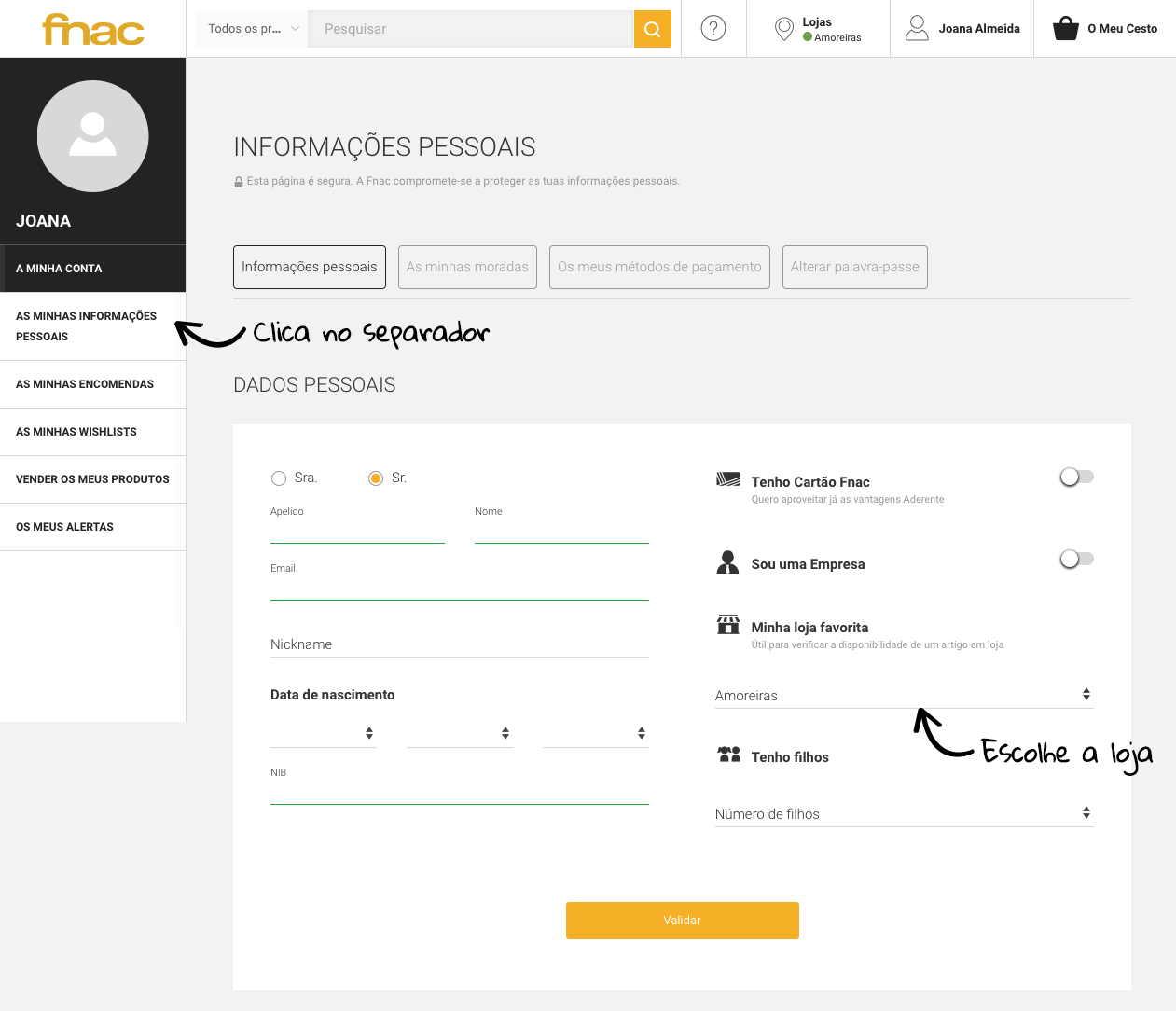Click the padlock secure page icon
The height and width of the screenshot is (1011, 1176).
(239, 182)
